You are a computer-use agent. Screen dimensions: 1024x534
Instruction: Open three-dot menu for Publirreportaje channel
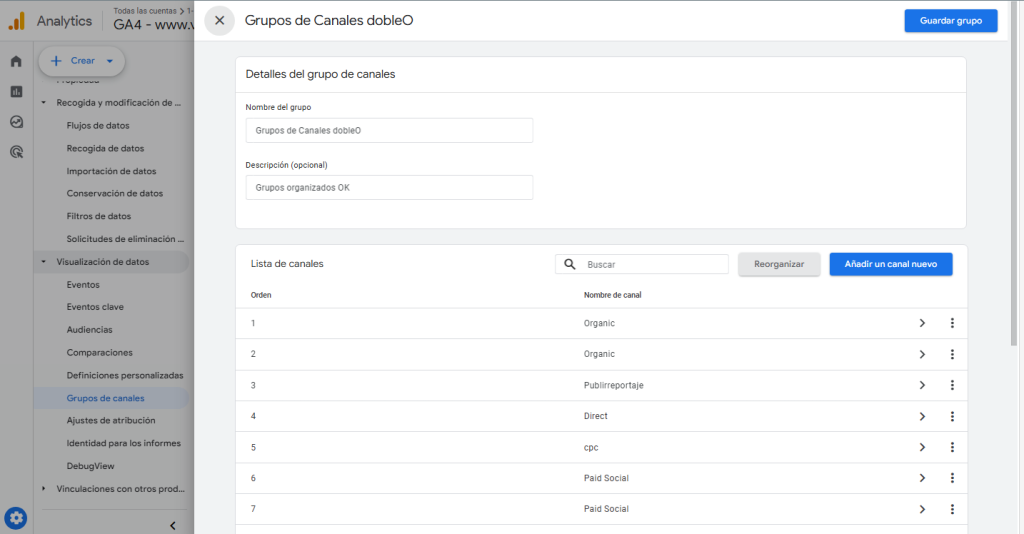click(x=952, y=385)
